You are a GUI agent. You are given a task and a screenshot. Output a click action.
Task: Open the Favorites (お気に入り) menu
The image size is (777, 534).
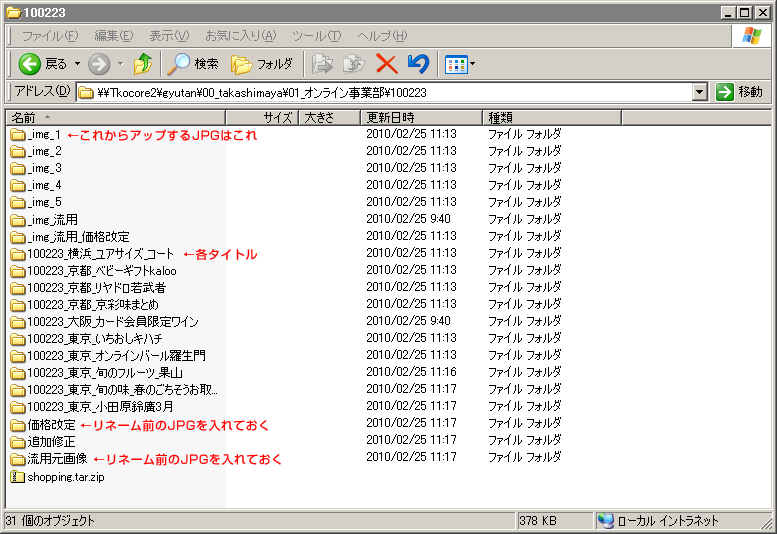240,36
